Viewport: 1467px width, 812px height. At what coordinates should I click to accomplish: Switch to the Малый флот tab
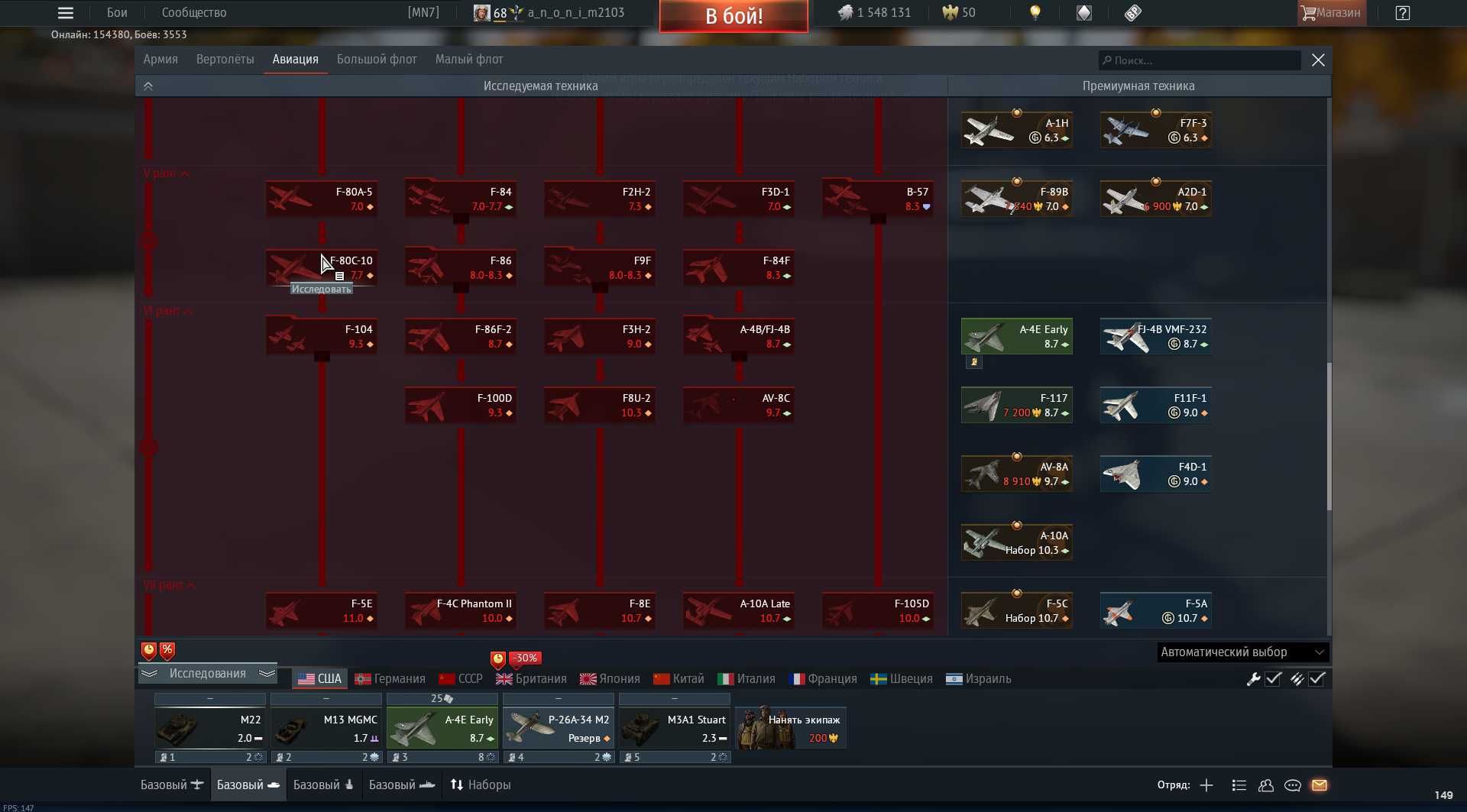pyautogui.click(x=469, y=60)
